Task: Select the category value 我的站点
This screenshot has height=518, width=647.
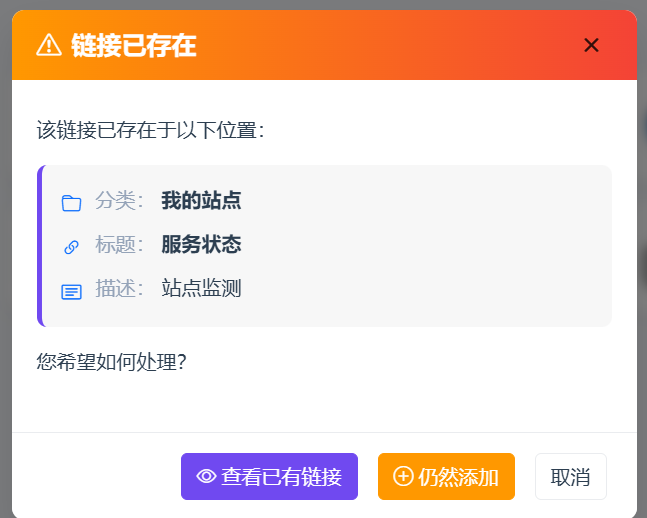Action: (x=201, y=201)
